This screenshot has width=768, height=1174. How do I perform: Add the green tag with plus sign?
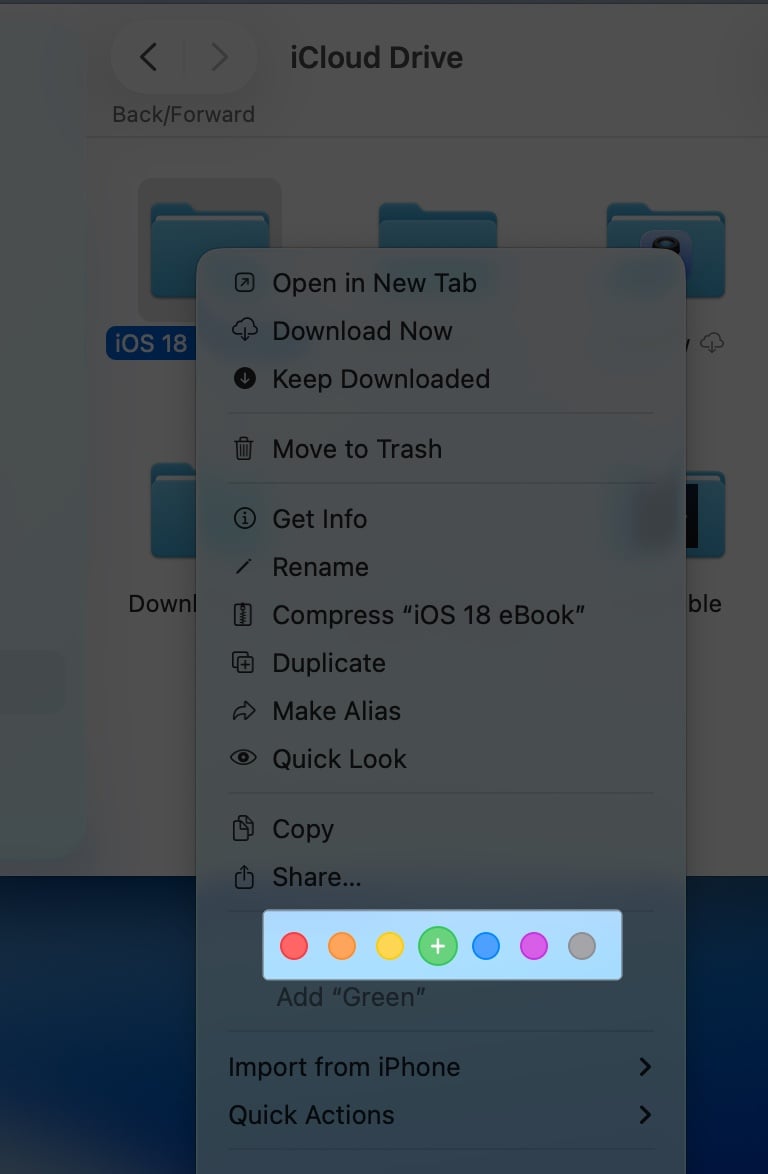pos(438,946)
